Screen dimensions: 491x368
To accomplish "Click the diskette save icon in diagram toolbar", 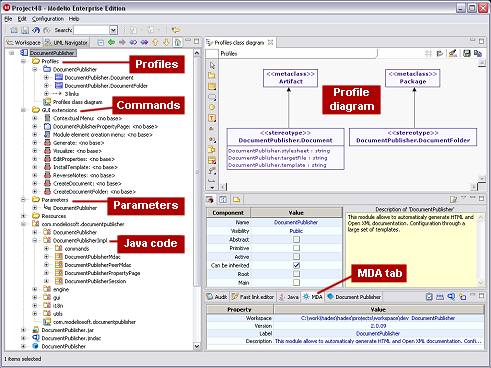I will 467,53.
